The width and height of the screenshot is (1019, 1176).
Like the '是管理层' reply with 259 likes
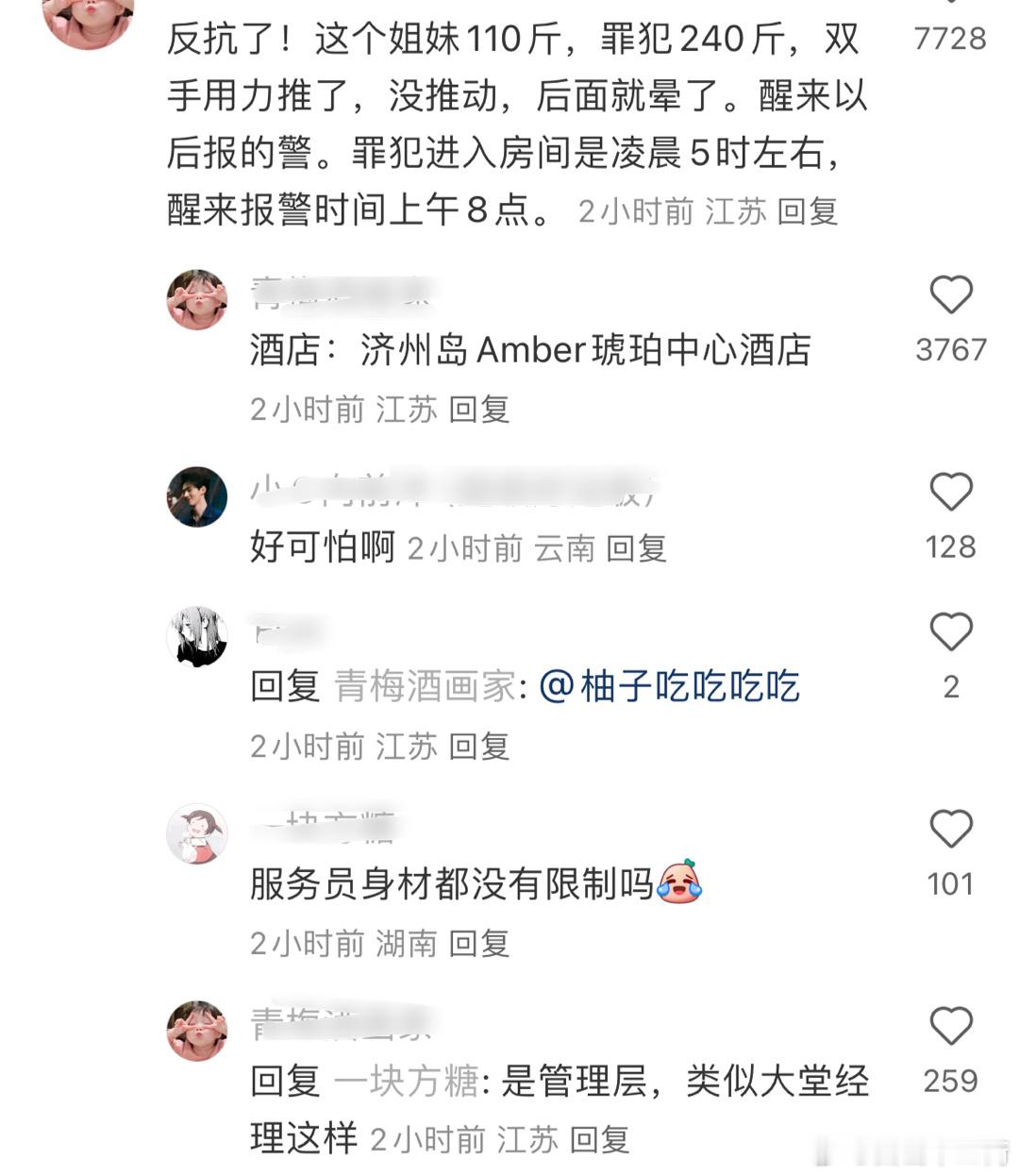pyautogui.click(x=951, y=1026)
